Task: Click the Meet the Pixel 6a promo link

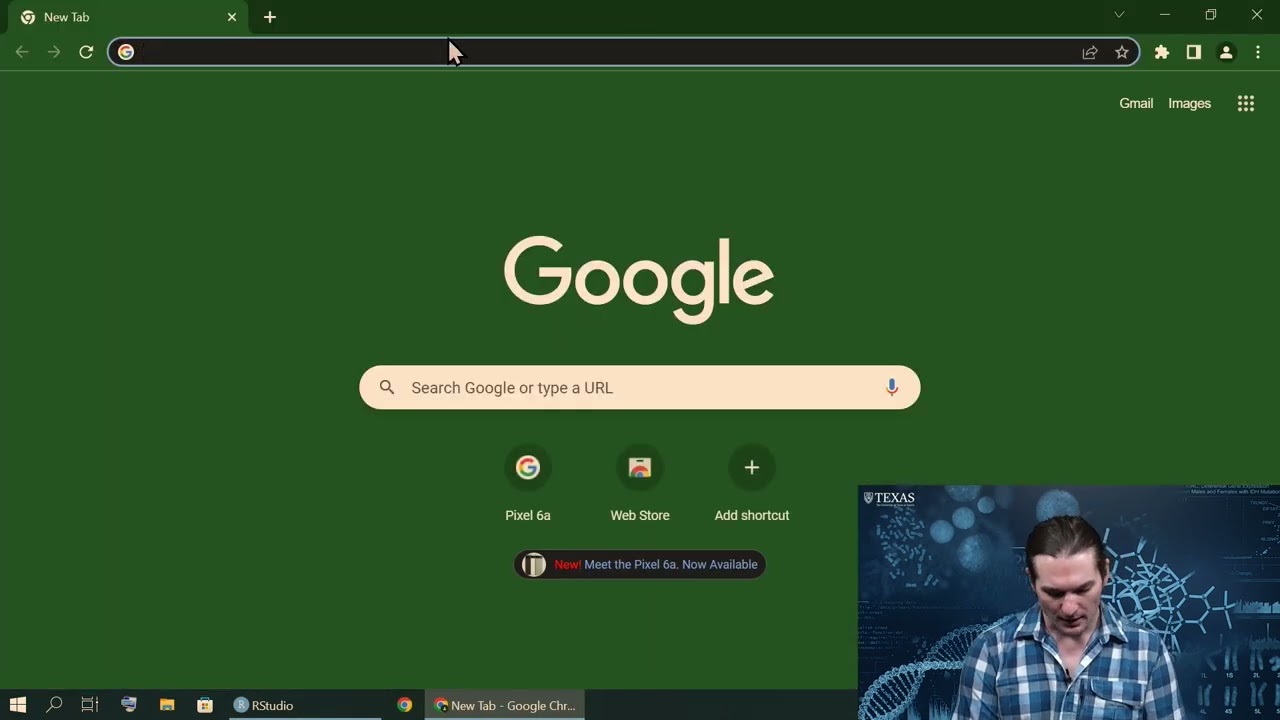Action: pyautogui.click(x=640, y=564)
